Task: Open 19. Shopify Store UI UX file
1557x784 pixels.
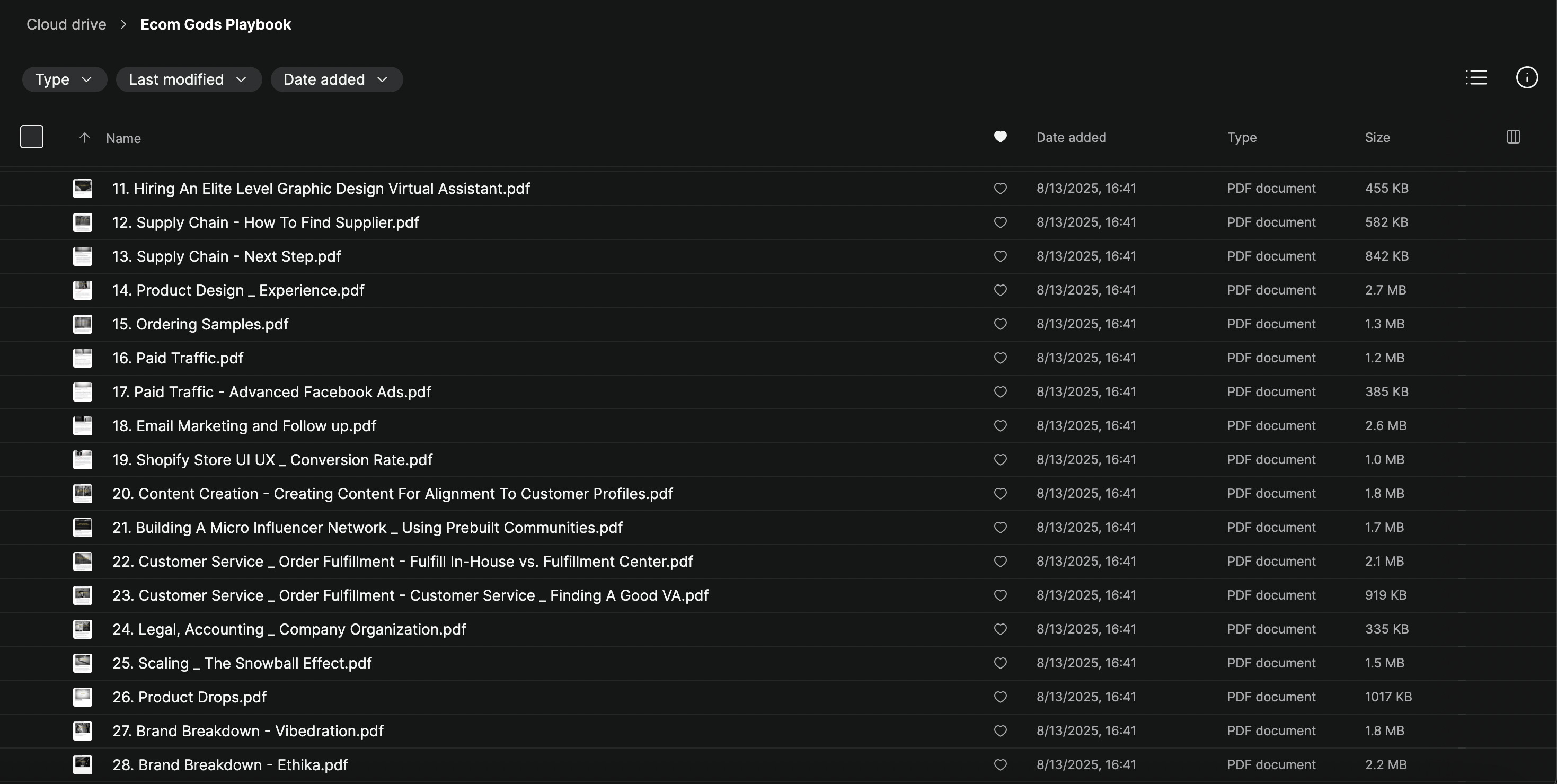Action: [x=272, y=460]
